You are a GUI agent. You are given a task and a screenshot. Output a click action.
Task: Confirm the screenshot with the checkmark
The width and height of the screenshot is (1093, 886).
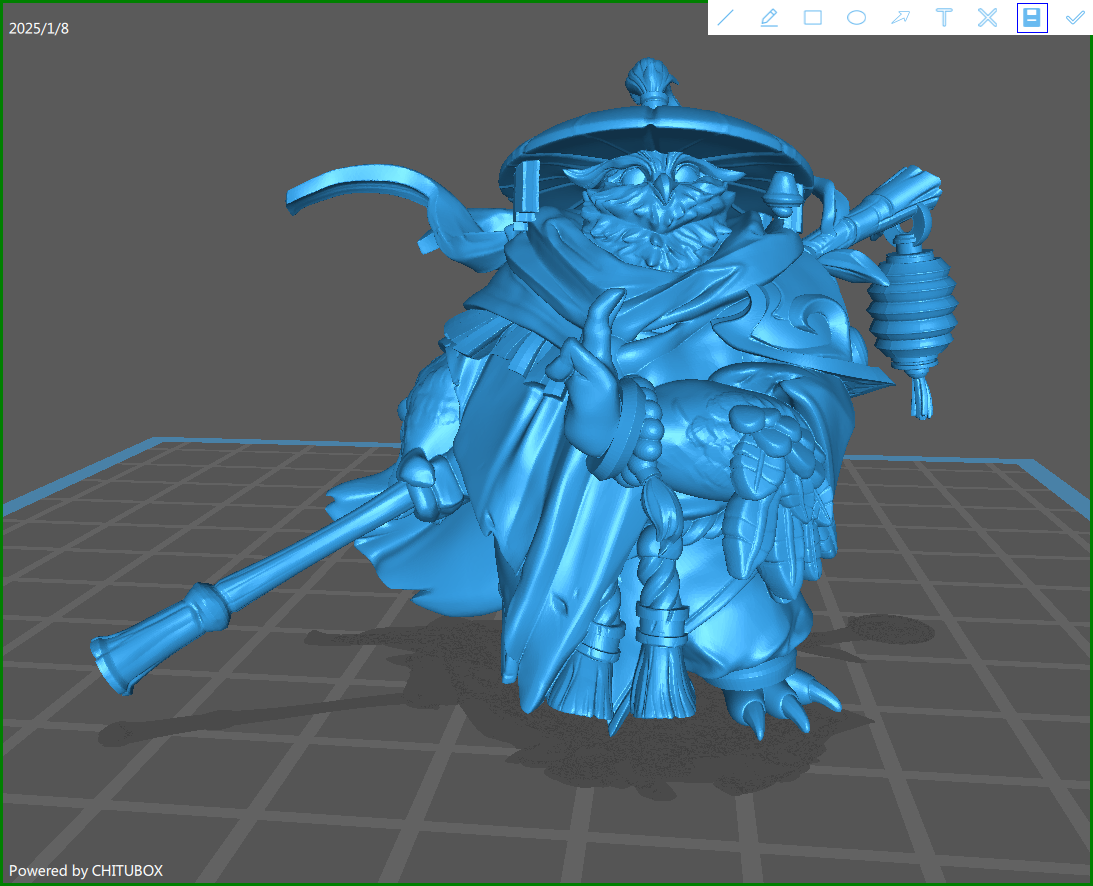(1075, 18)
